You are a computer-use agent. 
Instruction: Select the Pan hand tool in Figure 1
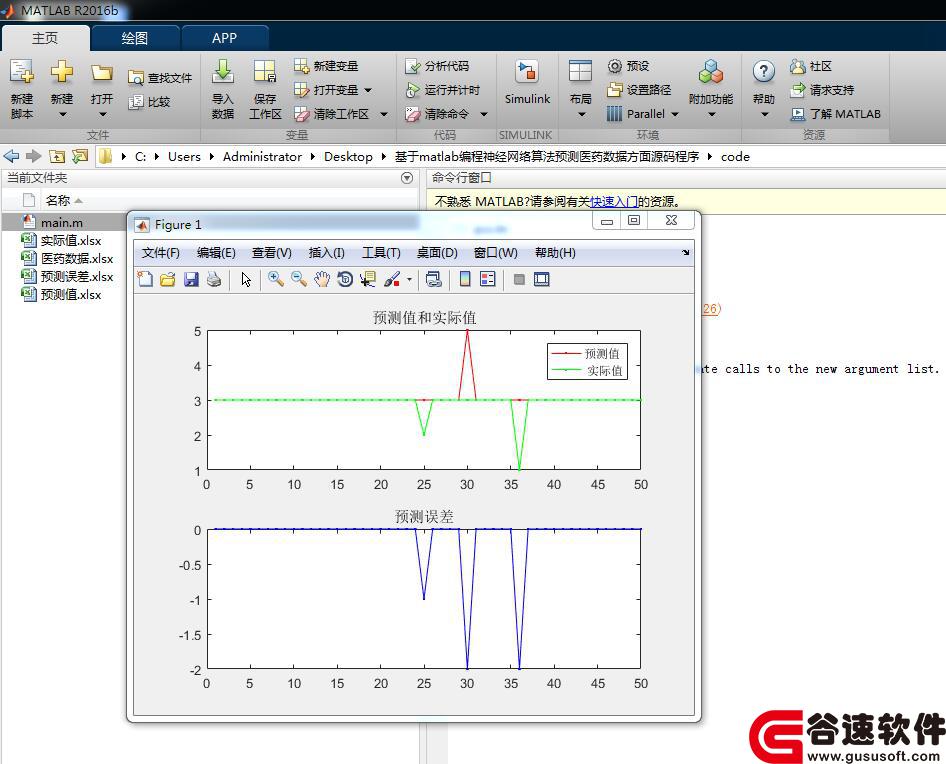point(322,279)
